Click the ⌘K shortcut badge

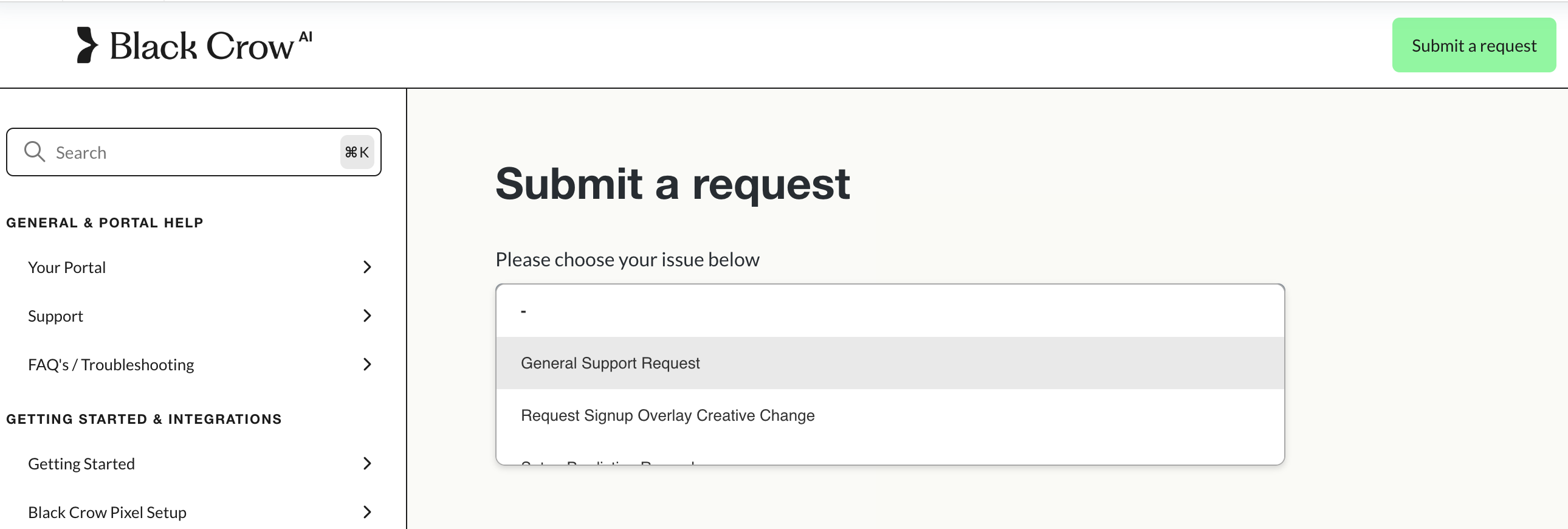point(357,152)
